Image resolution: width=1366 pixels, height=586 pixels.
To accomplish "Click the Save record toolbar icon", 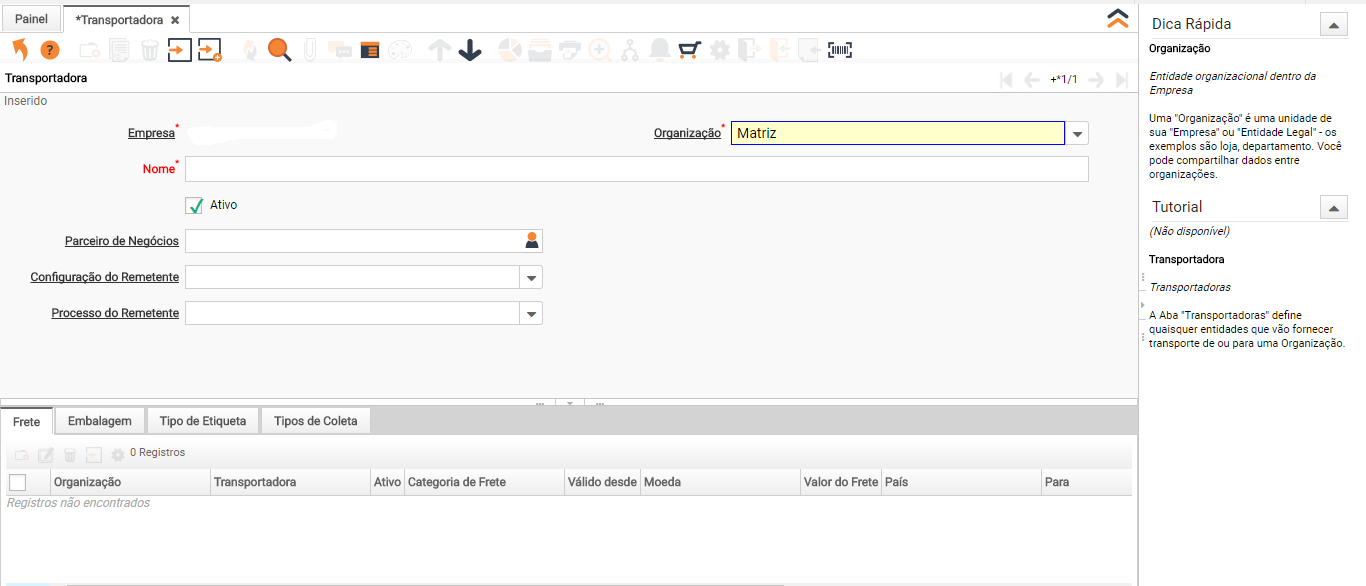I will pyautogui.click(x=179, y=50).
